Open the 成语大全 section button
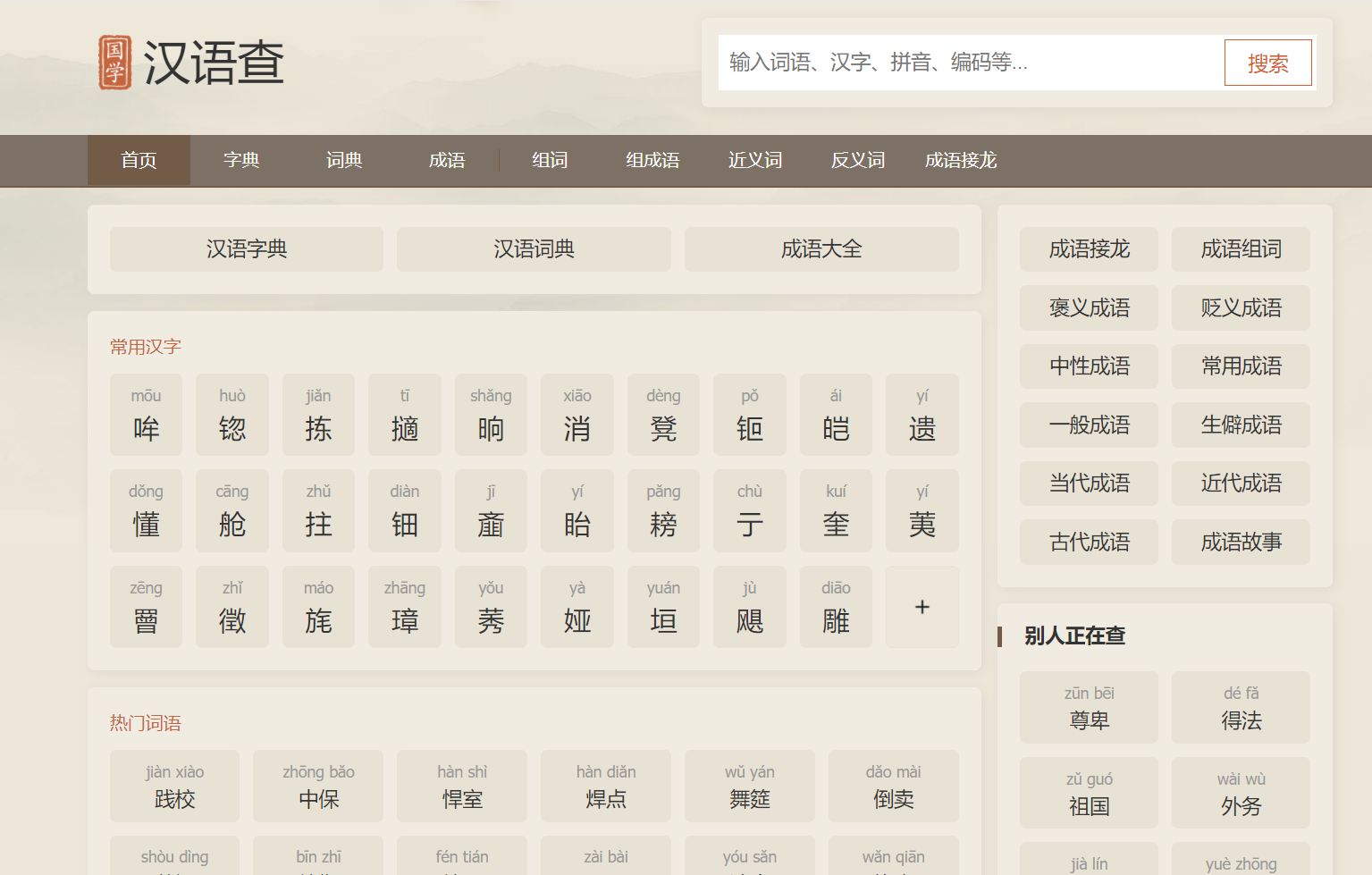1372x875 pixels. (x=821, y=249)
